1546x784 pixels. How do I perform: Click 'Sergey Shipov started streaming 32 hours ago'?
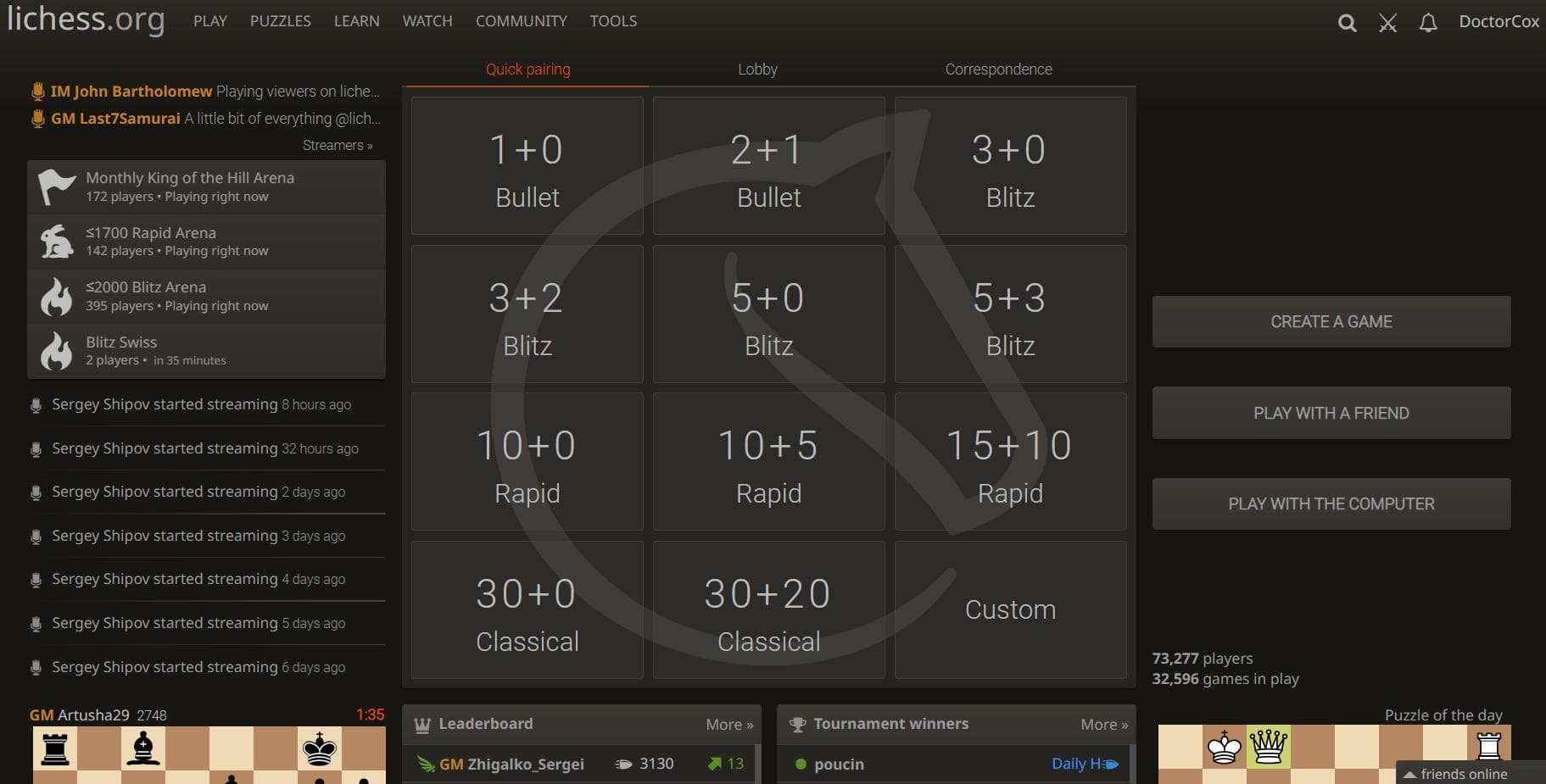pos(205,448)
